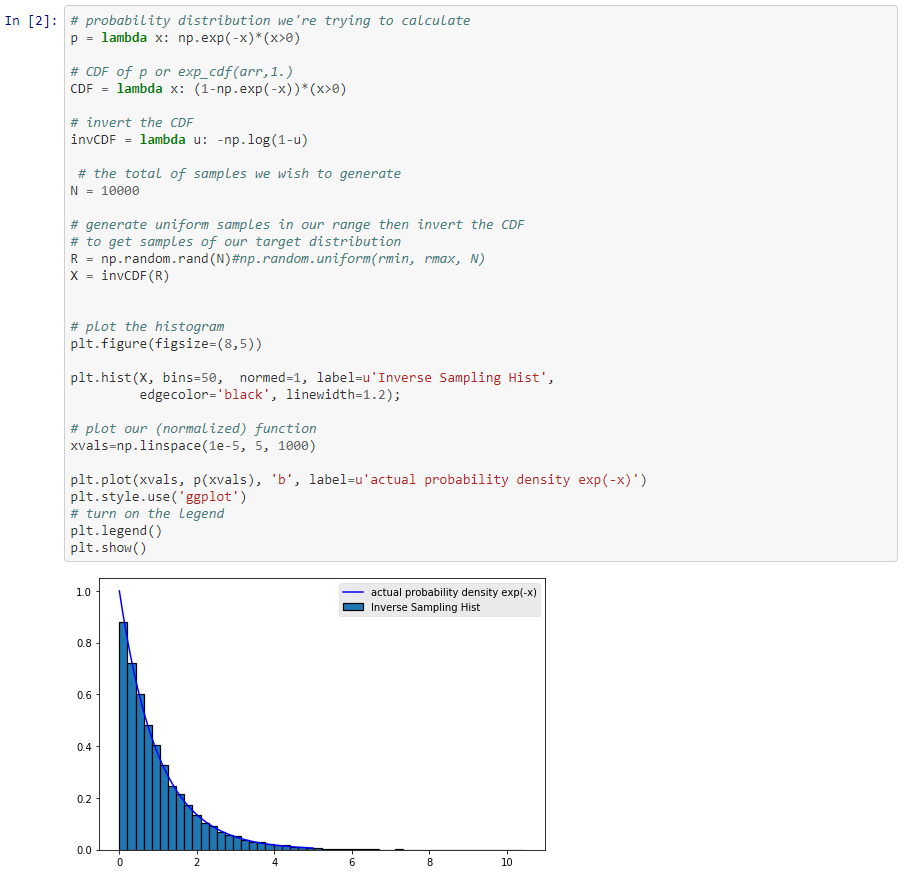The image size is (914, 877).
Task: Click the x-axis tick label '10'
Action: (x=507, y=862)
